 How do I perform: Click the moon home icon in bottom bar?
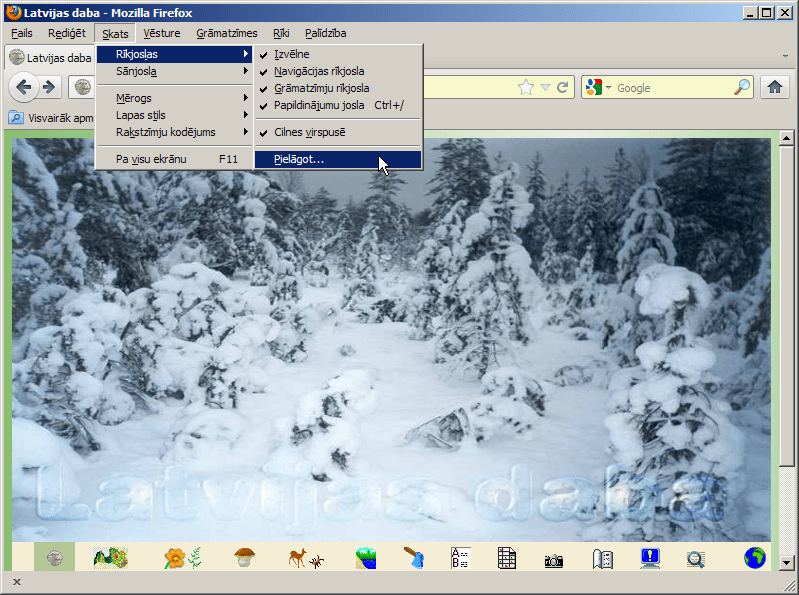pos(55,558)
